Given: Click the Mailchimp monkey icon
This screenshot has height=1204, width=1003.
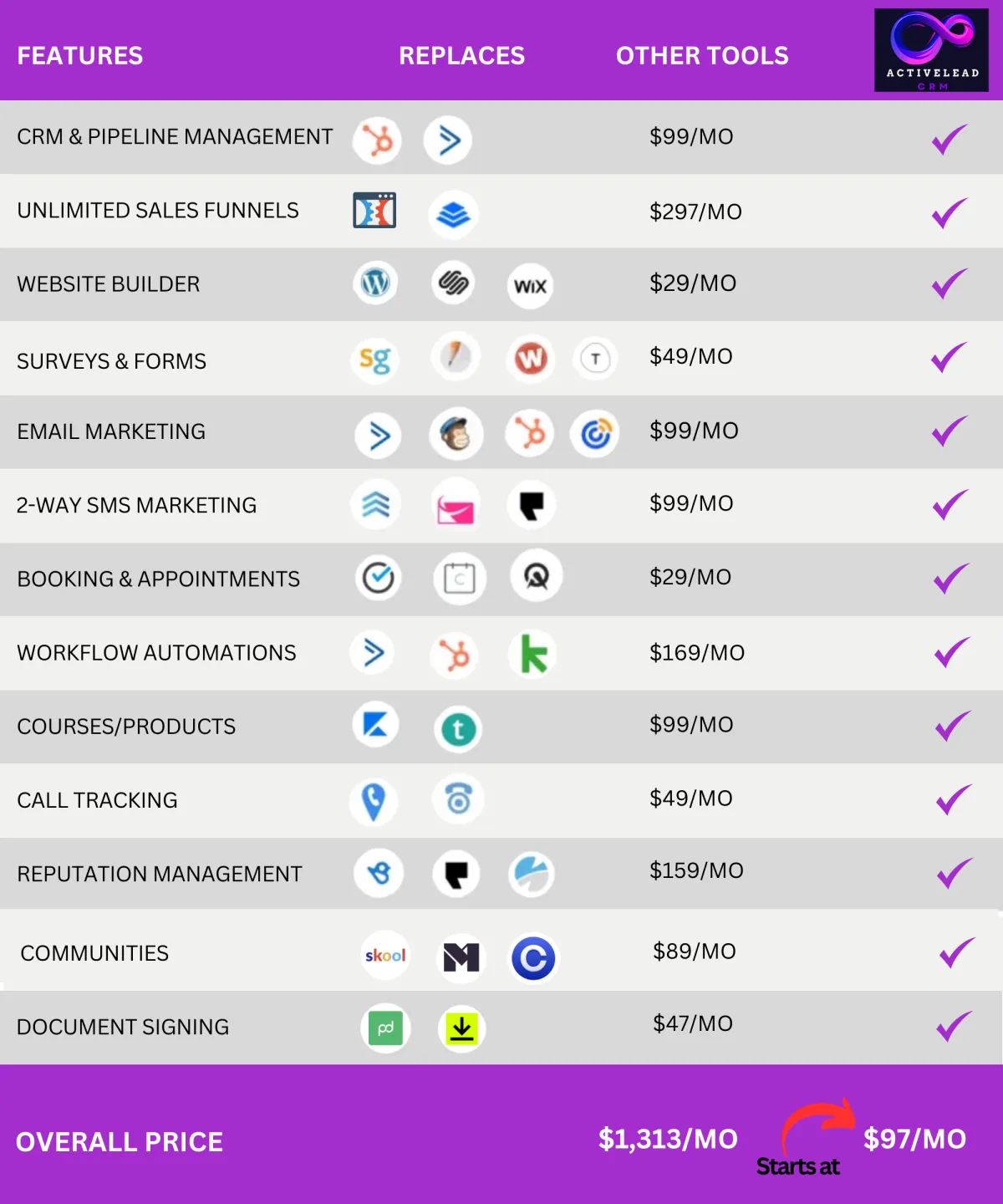Looking at the screenshot, I should pyautogui.click(x=456, y=434).
